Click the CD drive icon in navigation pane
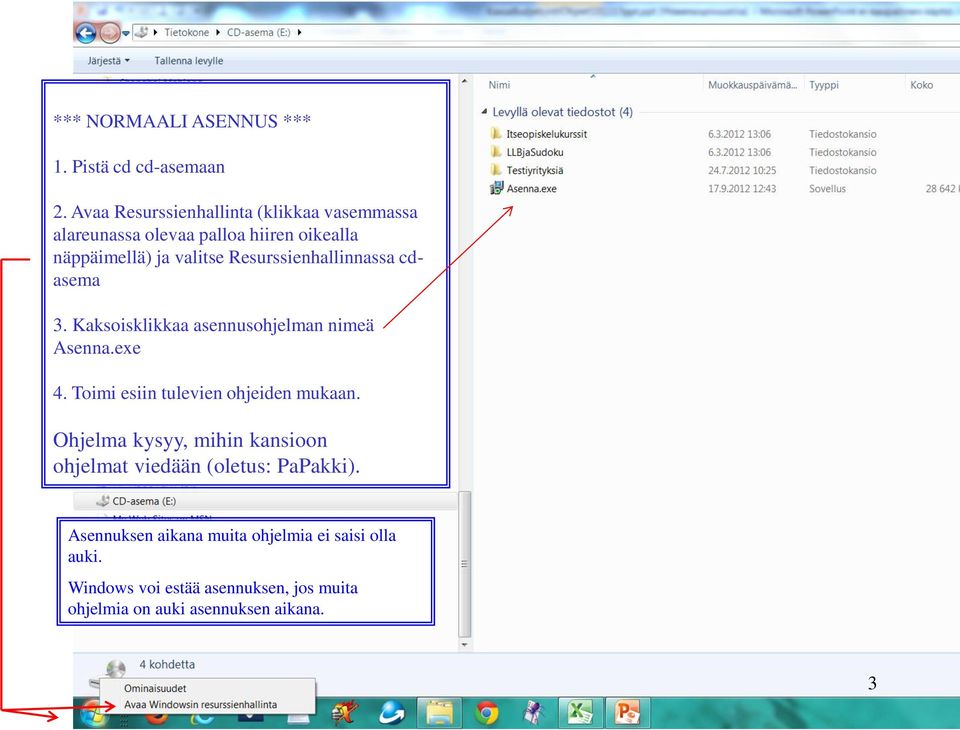 click(x=102, y=501)
